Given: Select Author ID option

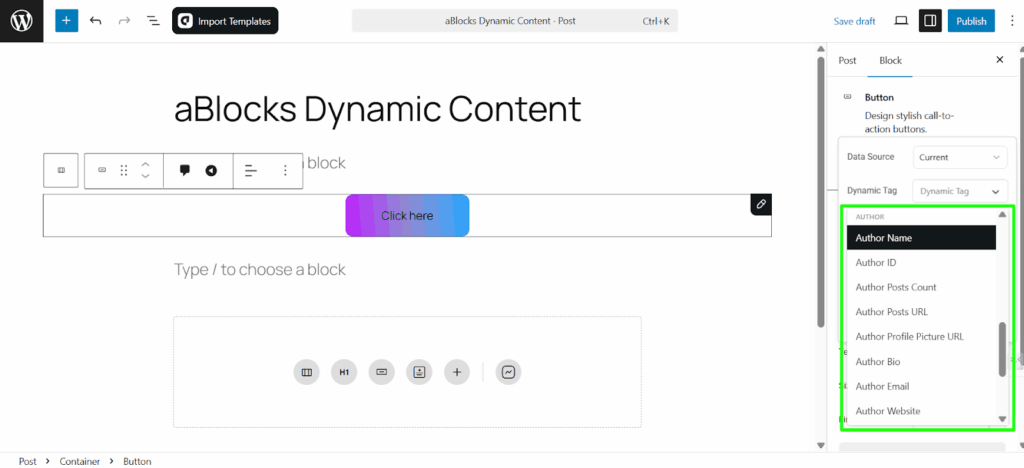Looking at the screenshot, I should point(921,262).
